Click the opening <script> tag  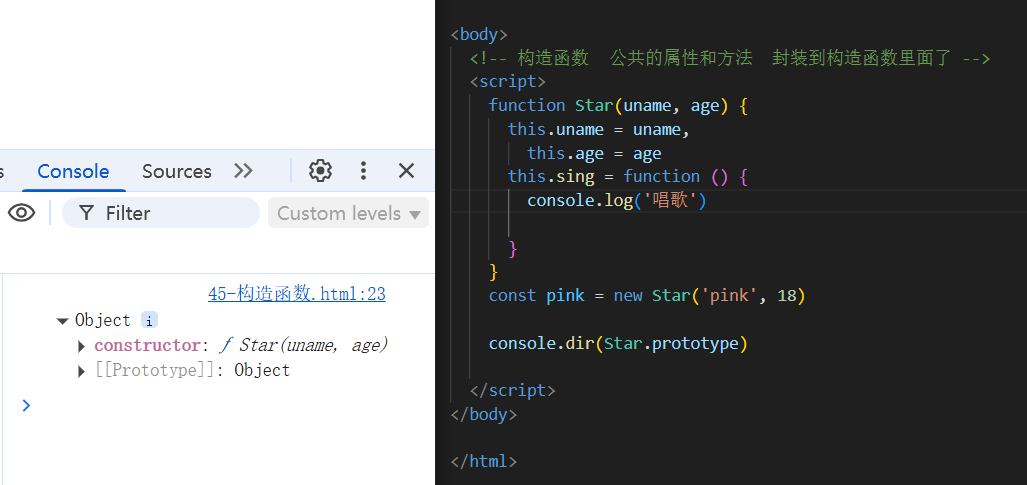point(508,81)
